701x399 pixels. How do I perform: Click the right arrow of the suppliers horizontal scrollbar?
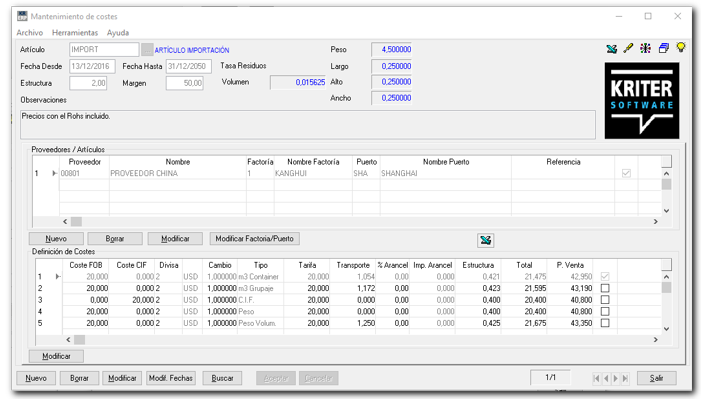coord(655,221)
